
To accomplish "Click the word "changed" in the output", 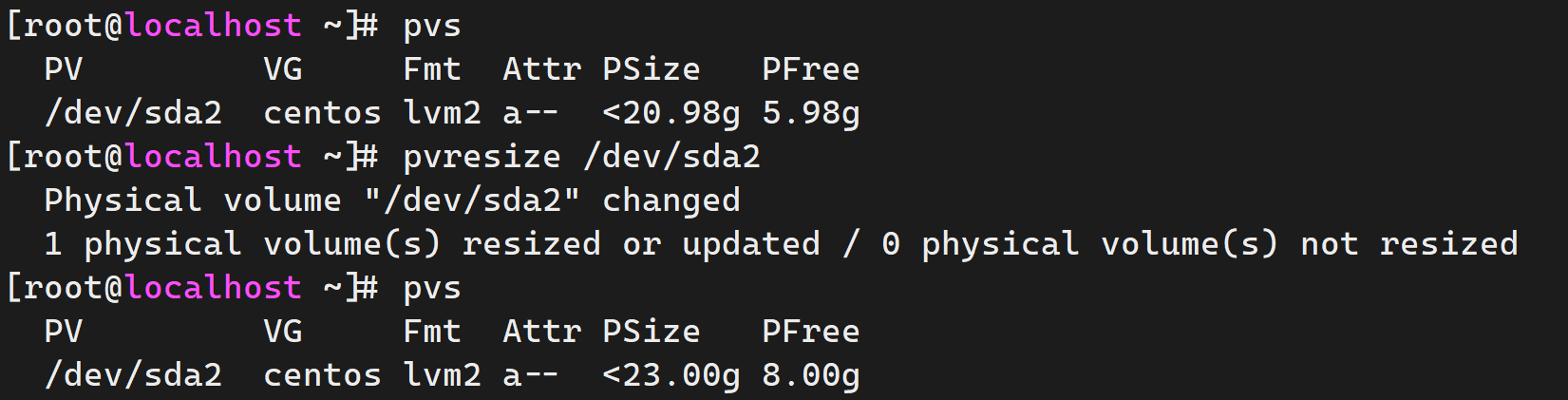I will coord(671,200).
